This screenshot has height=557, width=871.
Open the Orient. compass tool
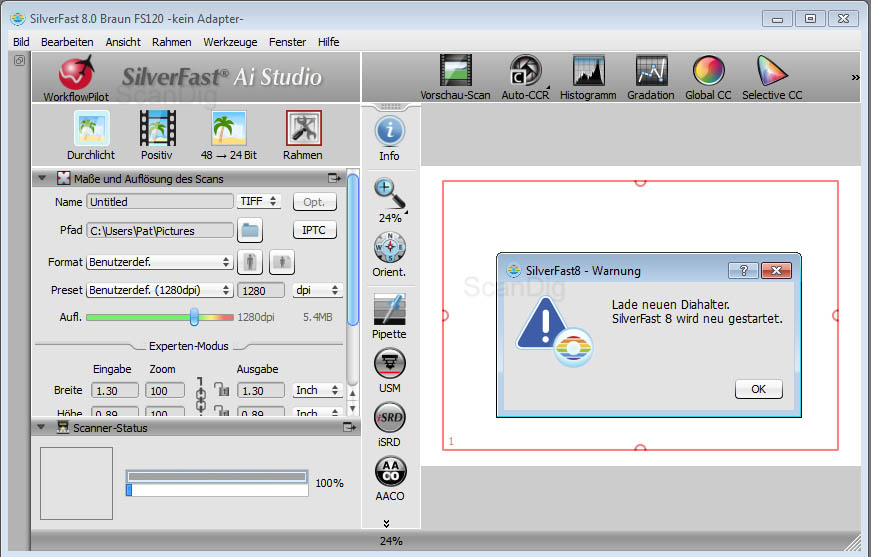[x=389, y=255]
